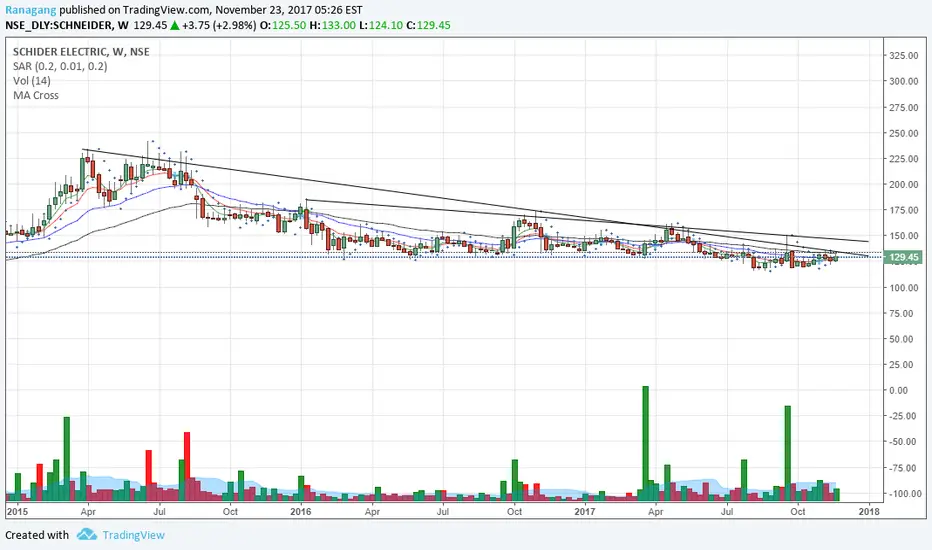Click the High value H:133.00
The width and height of the screenshot is (932, 550).
[x=332, y=25]
